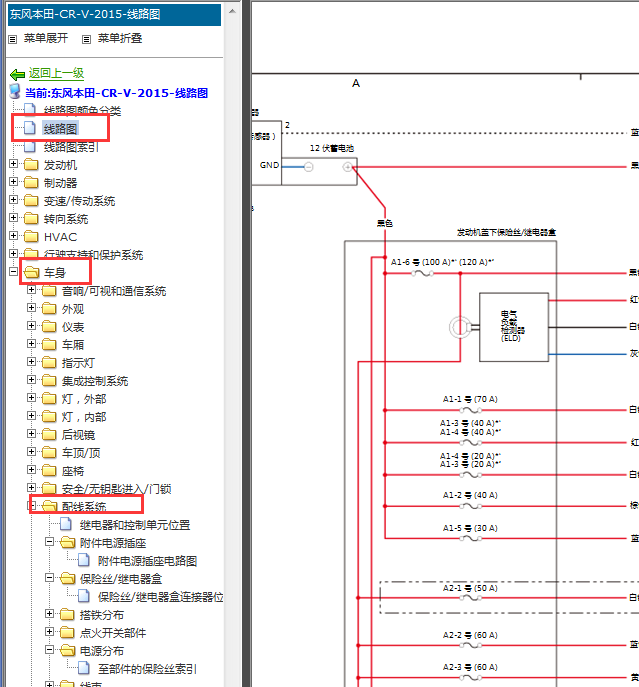Click the 发动机 folder icon
The height and width of the screenshot is (687, 639).
pyautogui.click(x=31, y=164)
